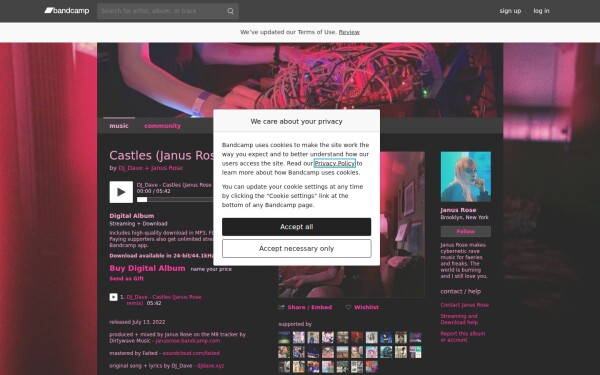The width and height of the screenshot is (600, 375).
Task: Visit the janusrose.bandcamp.com link
Action: (188, 341)
